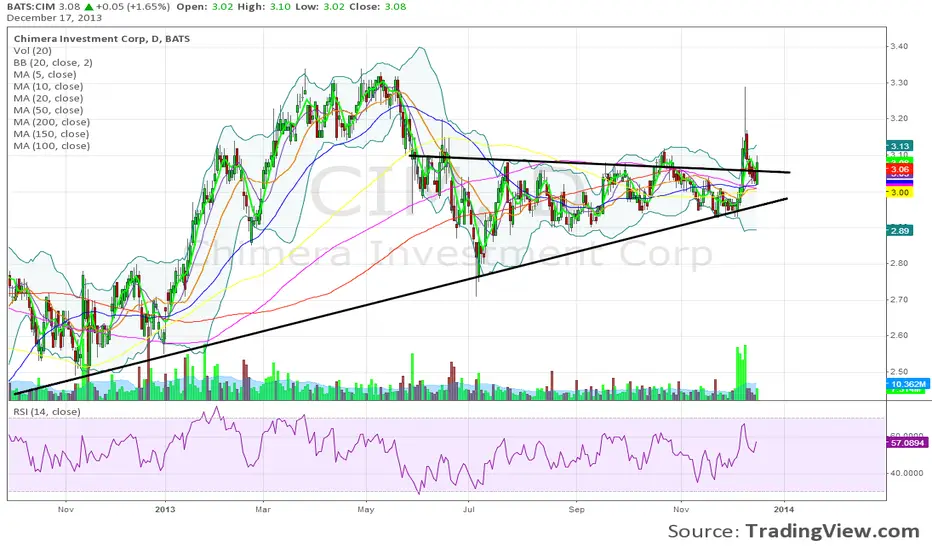Select the MA (50, close) legend entry
The image size is (932, 550).
[x=48, y=110]
